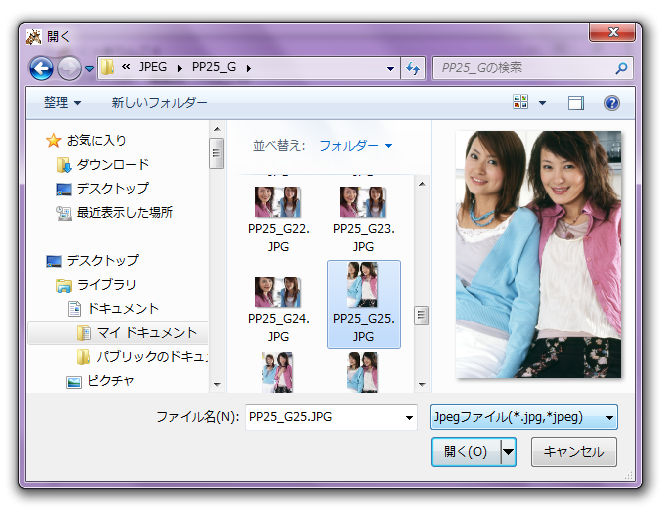Click the folder icon in address bar
Viewport: 670px width, 520px height.
pos(107,68)
